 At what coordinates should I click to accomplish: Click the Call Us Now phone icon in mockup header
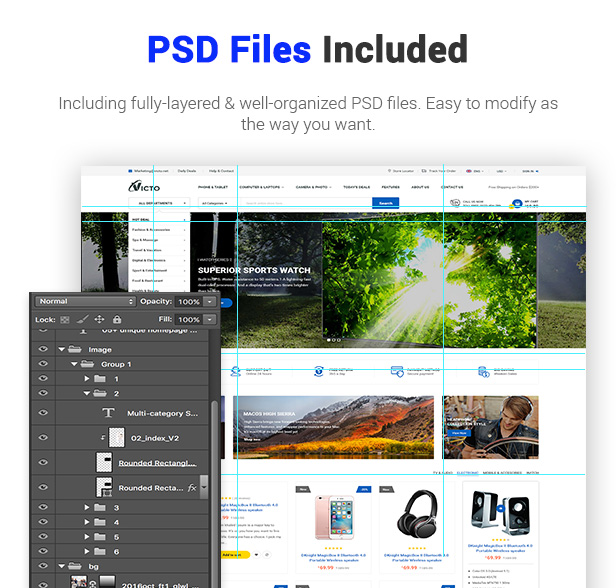click(455, 203)
